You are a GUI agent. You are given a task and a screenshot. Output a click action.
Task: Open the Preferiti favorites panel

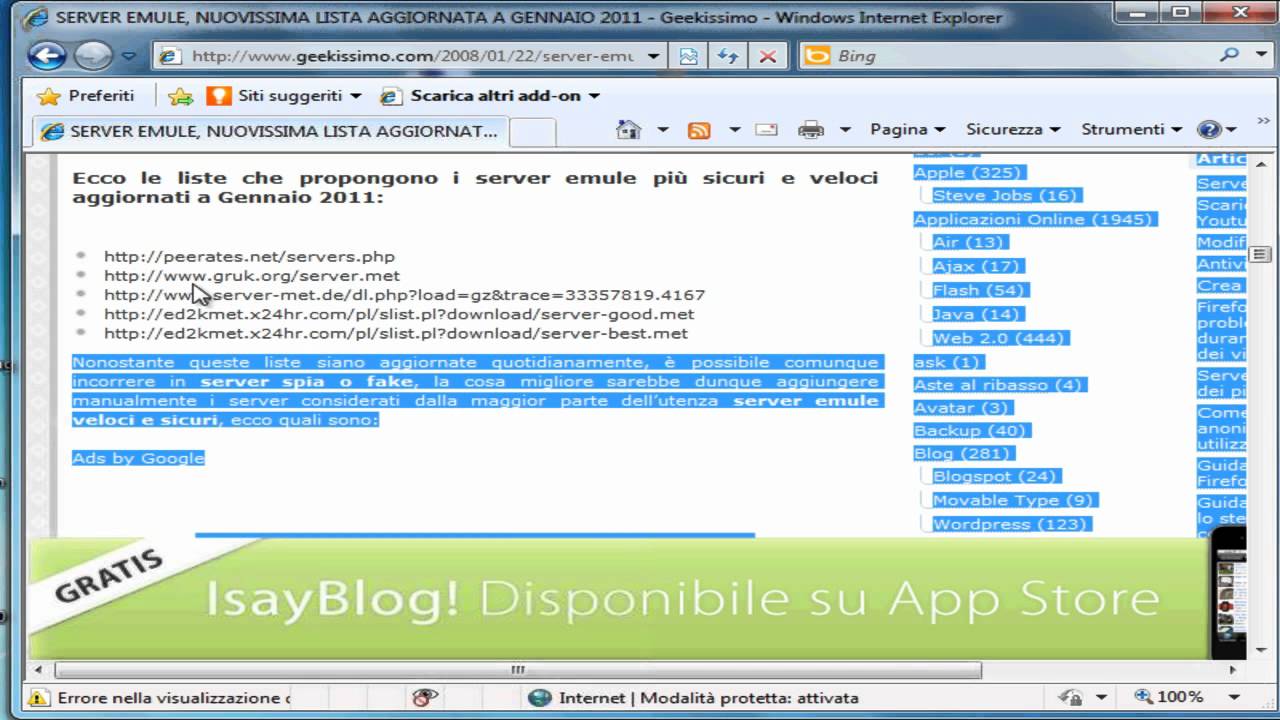85,96
